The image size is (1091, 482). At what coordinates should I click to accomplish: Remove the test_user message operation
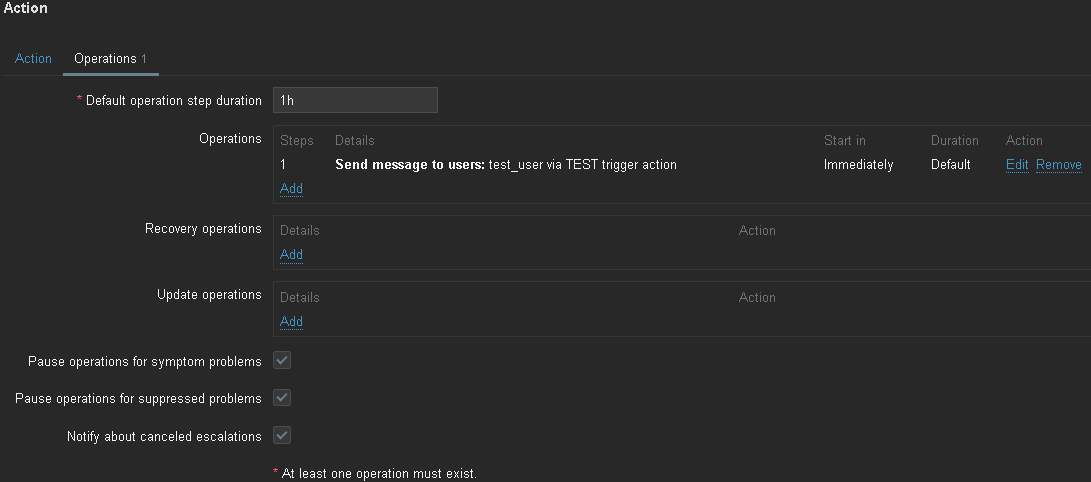point(1058,165)
